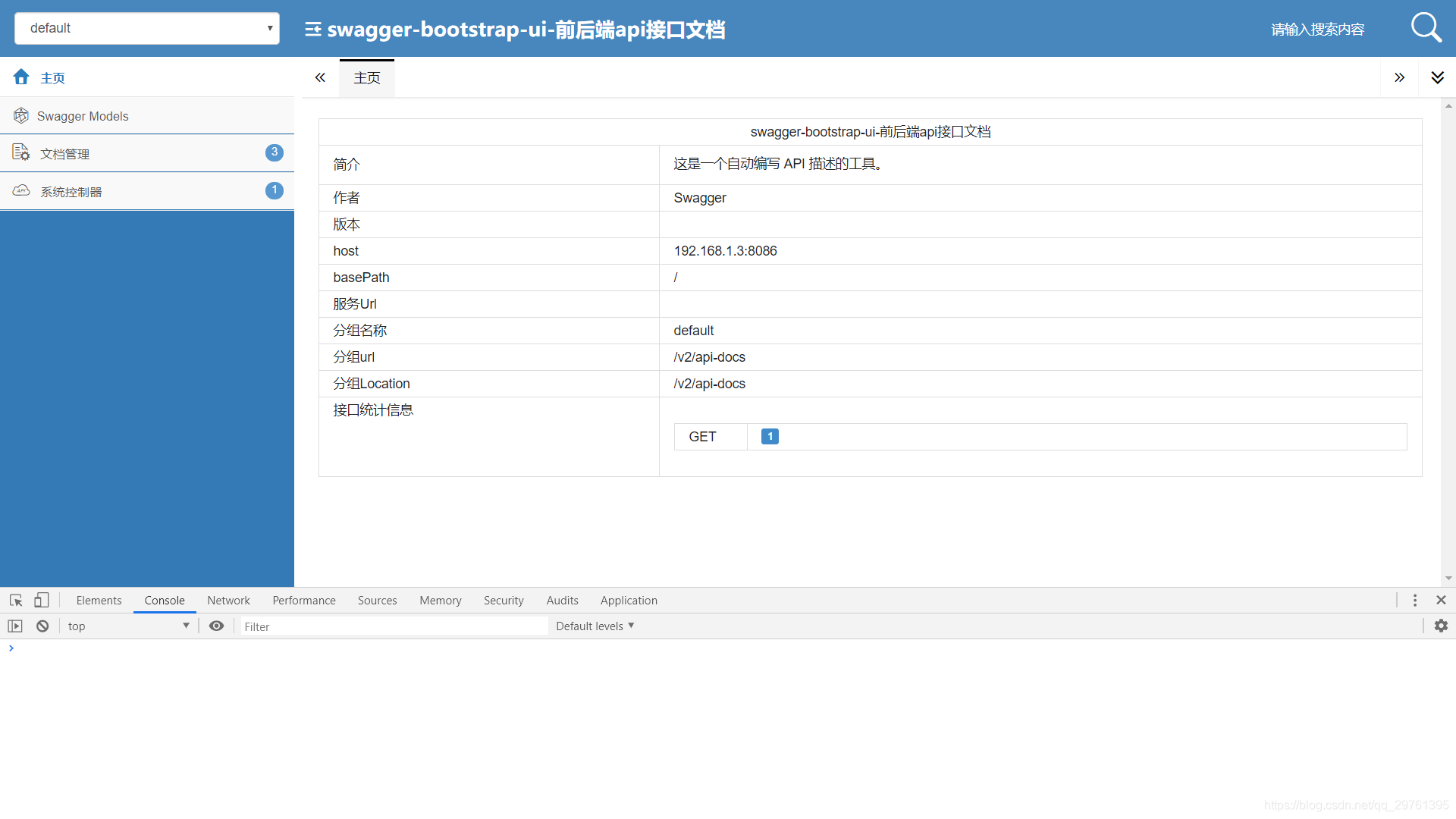Open tab options double down-chevron

pyautogui.click(x=1437, y=77)
